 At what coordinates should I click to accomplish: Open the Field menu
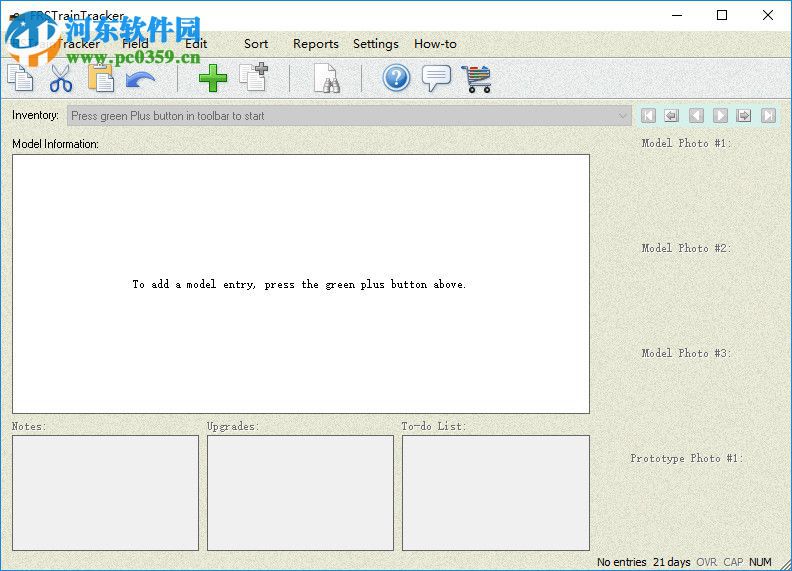[135, 44]
